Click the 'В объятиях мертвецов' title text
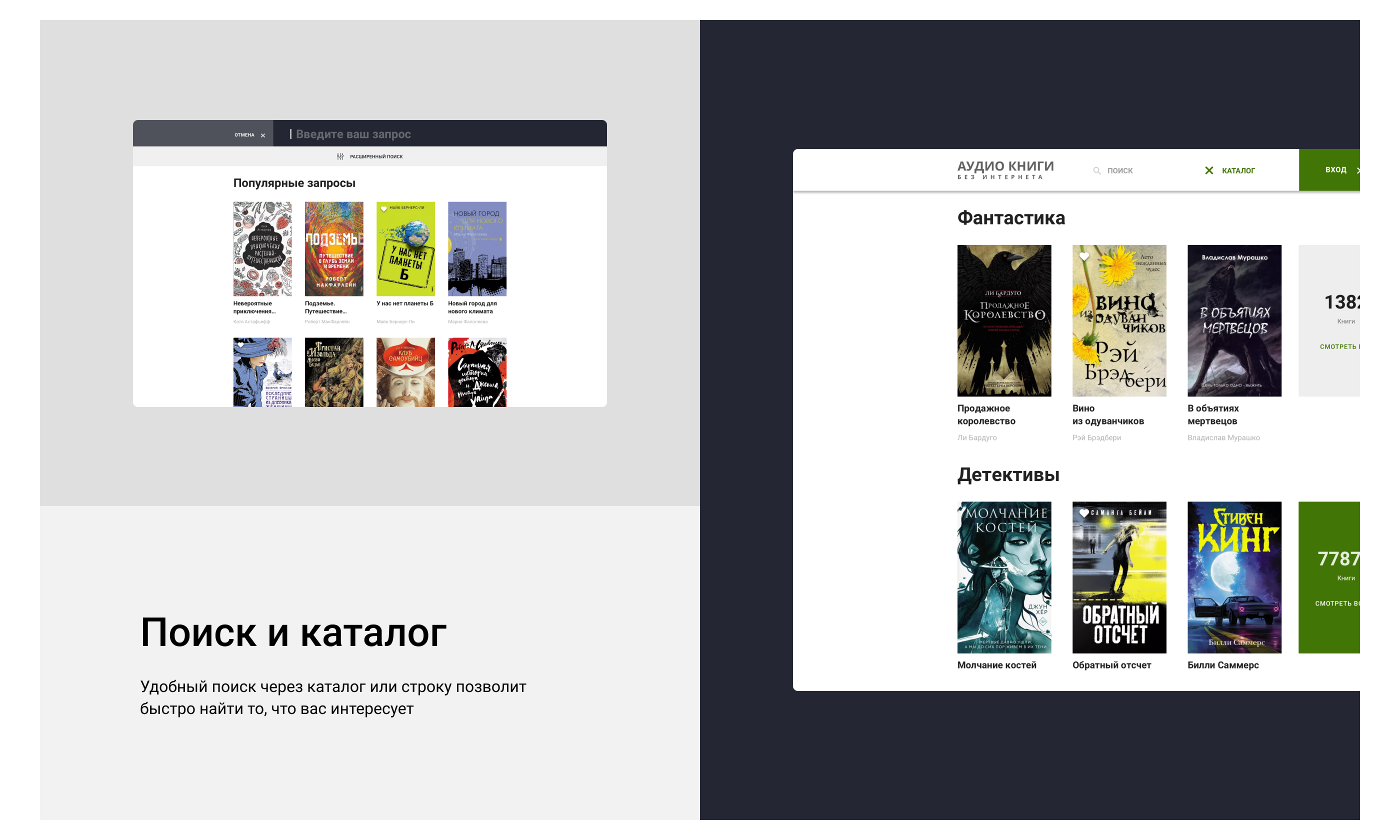The height and width of the screenshot is (840, 1400). point(1213,415)
